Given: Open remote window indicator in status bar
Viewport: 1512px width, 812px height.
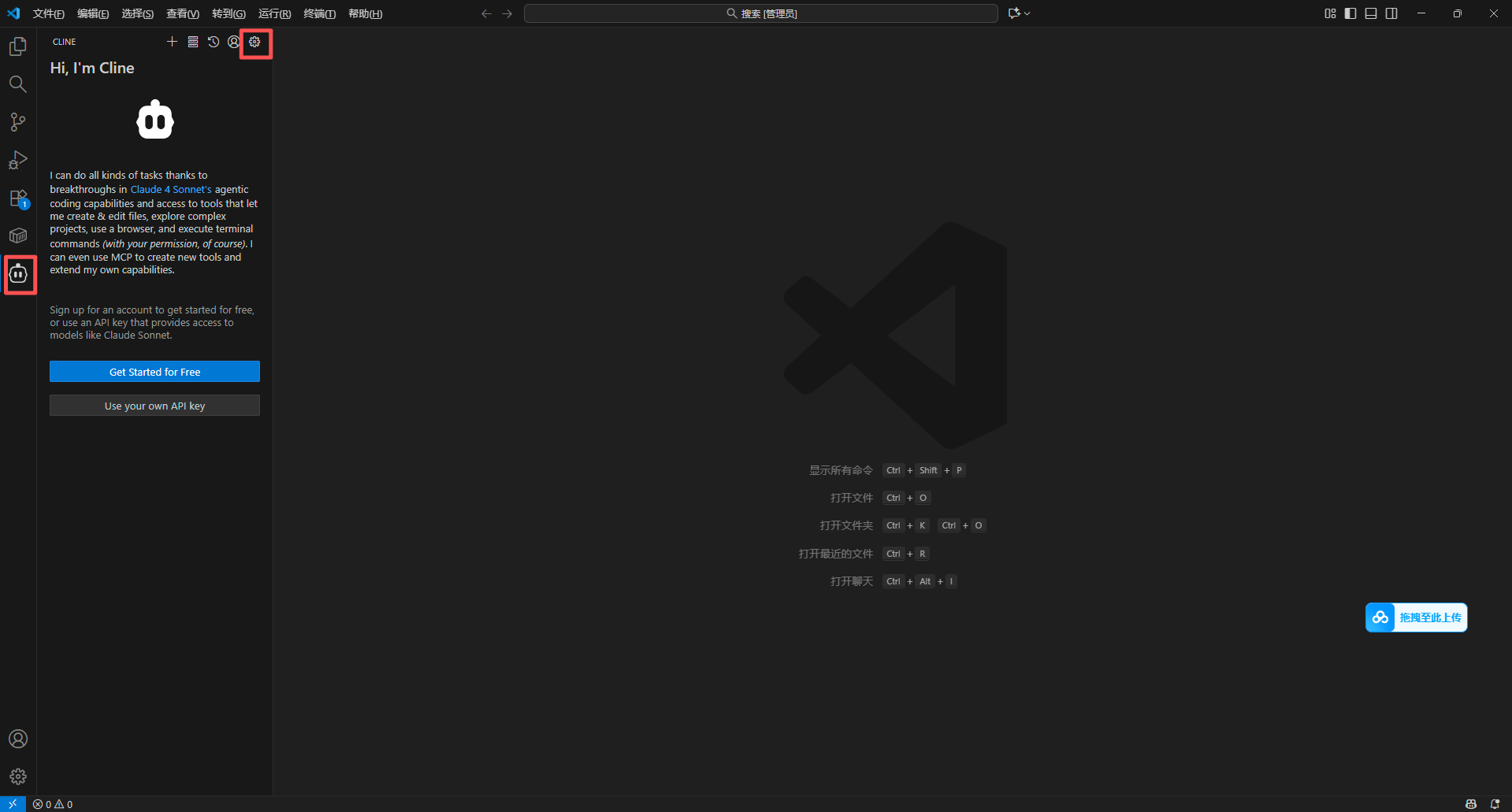Looking at the screenshot, I should pos(13,803).
